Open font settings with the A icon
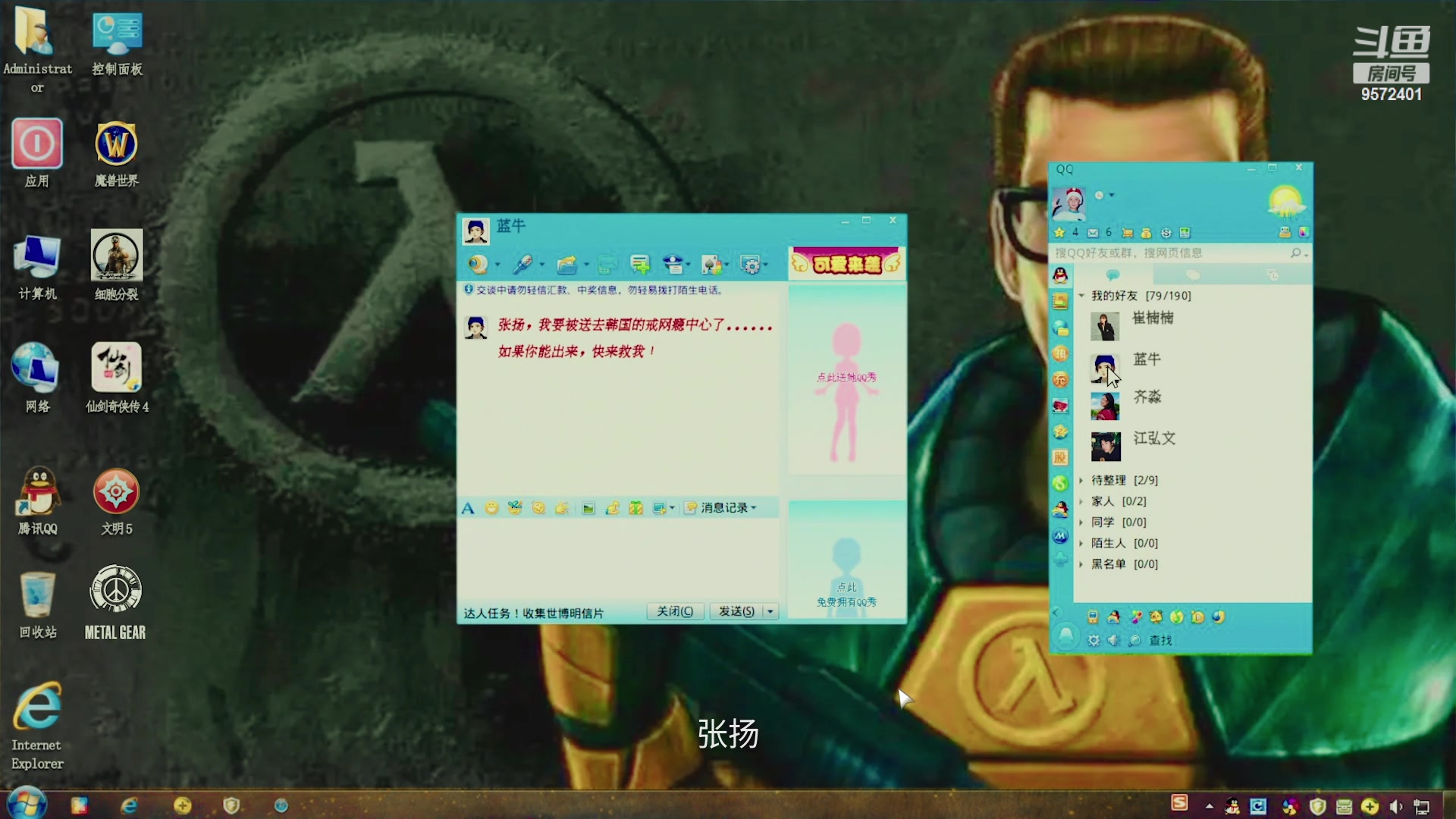The image size is (1456, 819). click(468, 508)
